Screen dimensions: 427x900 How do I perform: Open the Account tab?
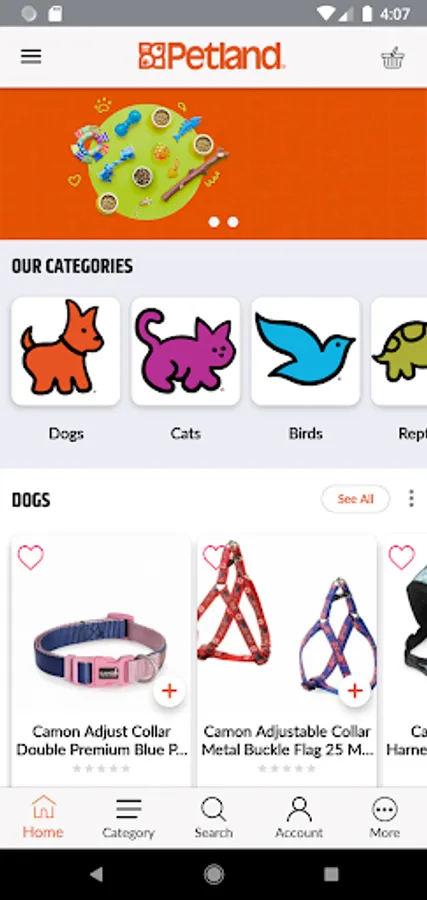pos(299,817)
